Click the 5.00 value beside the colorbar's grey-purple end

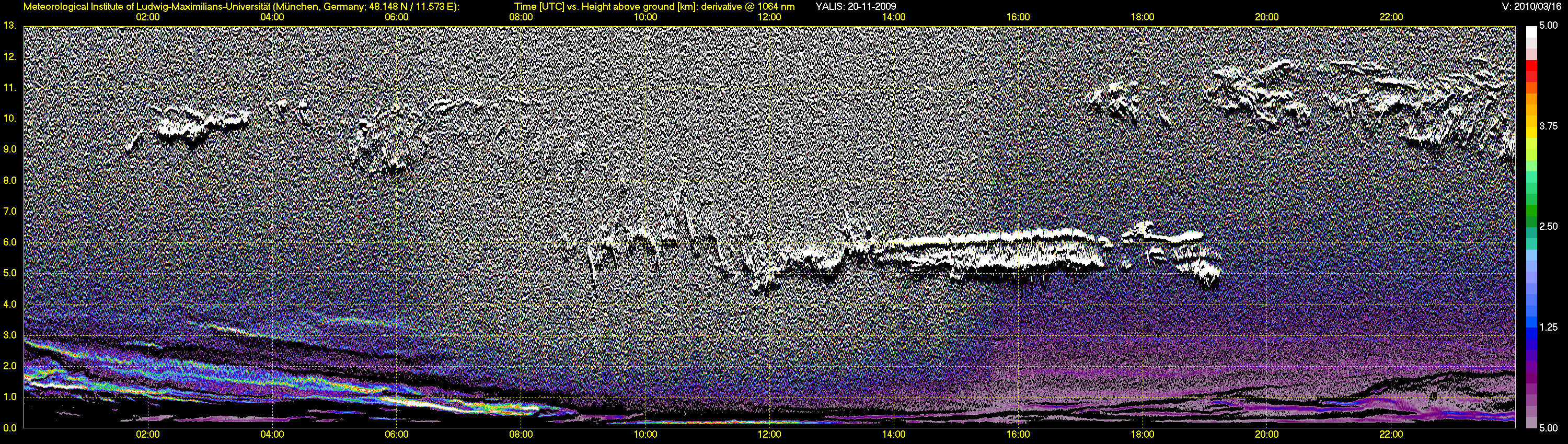(x=1548, y=428)
